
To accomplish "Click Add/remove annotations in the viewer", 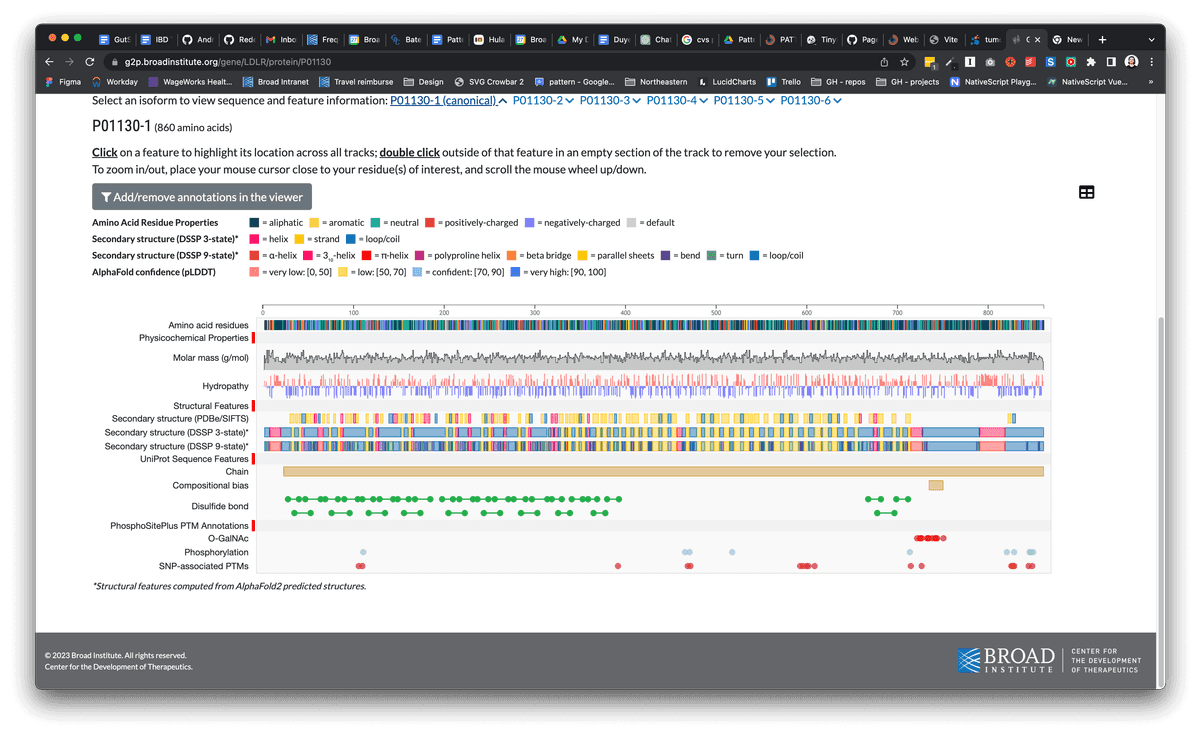I will click(202, 197).
